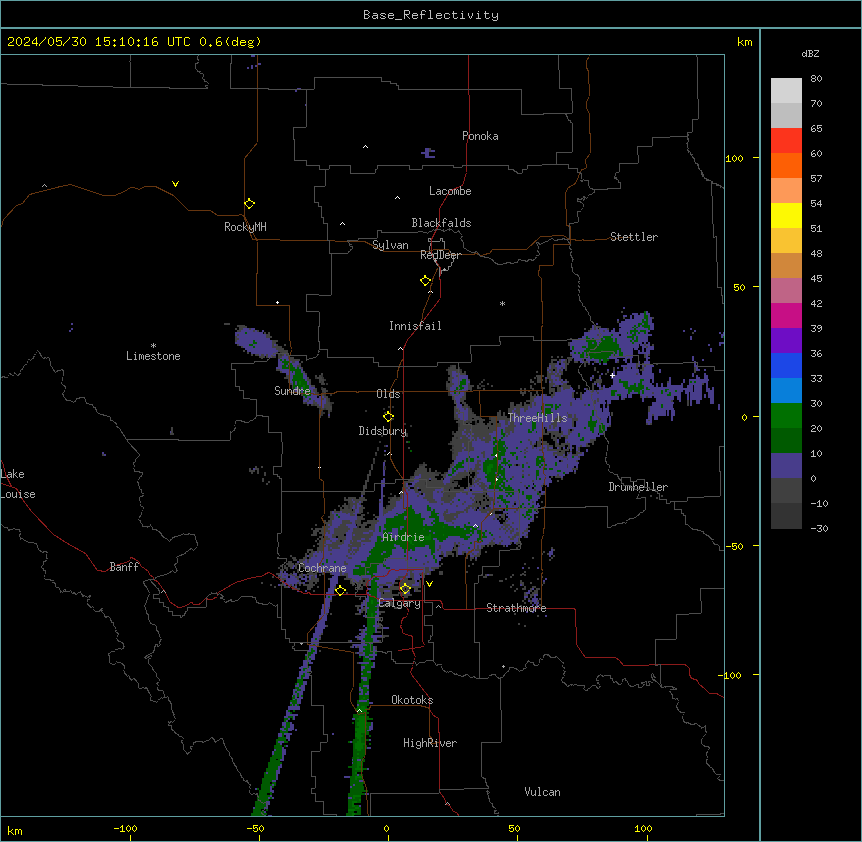This screenshot has height=842, width=862.
Task: Click the yellow diamond marker below RedDeer
Action: 425,281
